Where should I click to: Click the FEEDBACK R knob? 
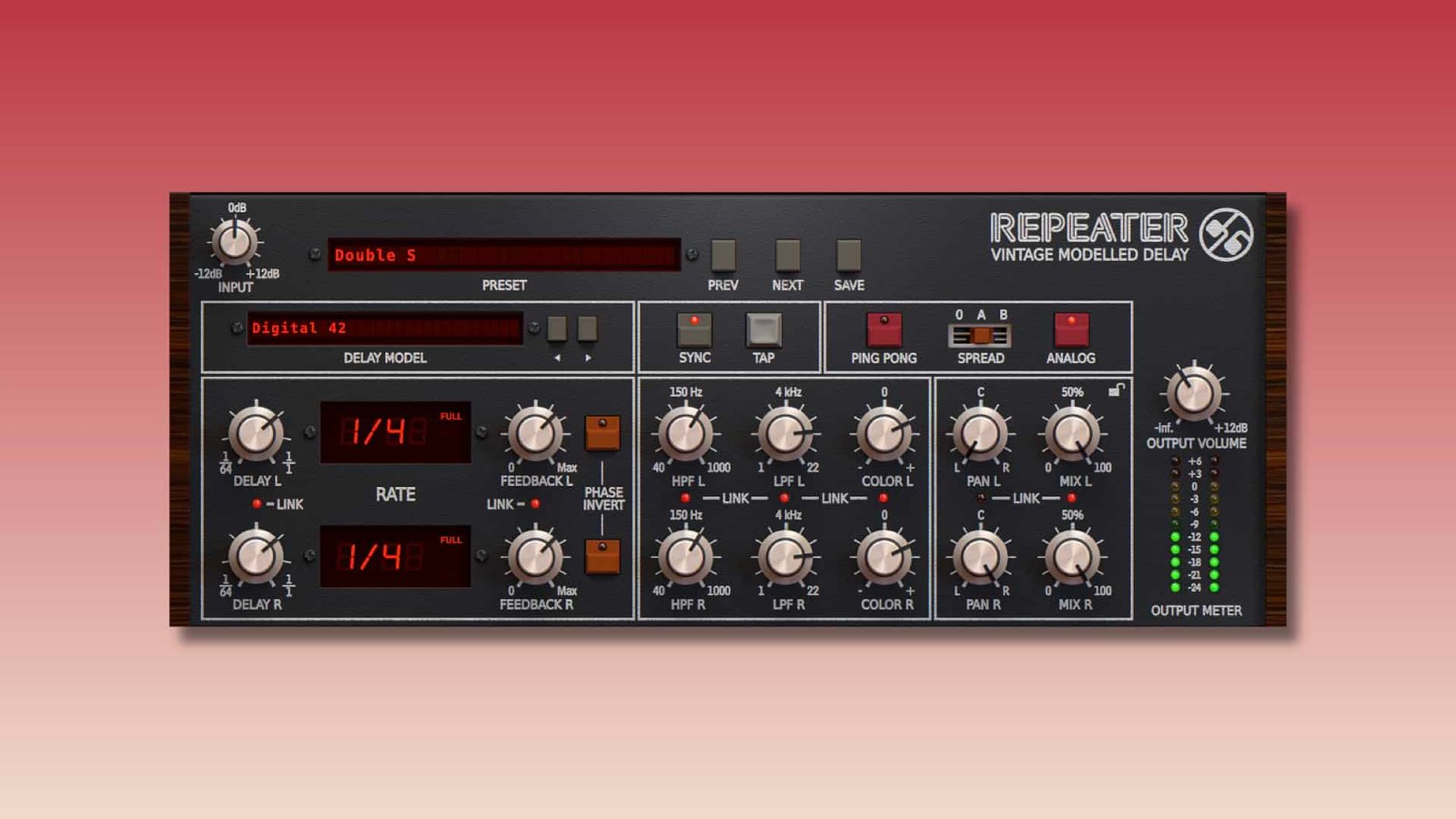(x=535, y=557)
